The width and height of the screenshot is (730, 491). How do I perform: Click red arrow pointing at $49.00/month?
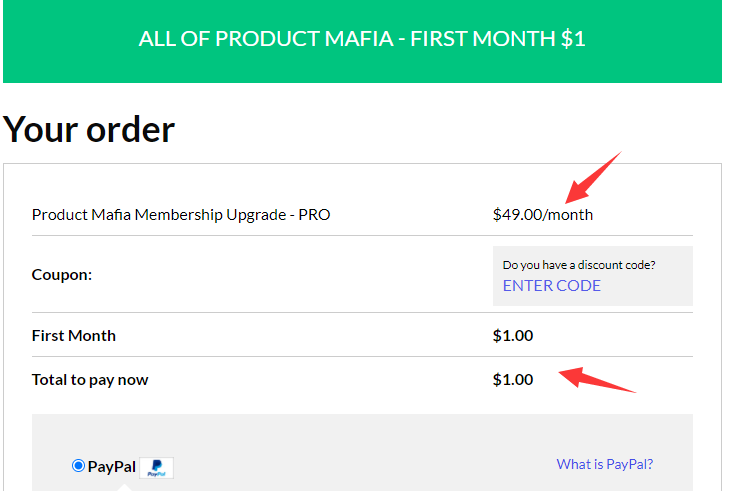pos(593,177)
